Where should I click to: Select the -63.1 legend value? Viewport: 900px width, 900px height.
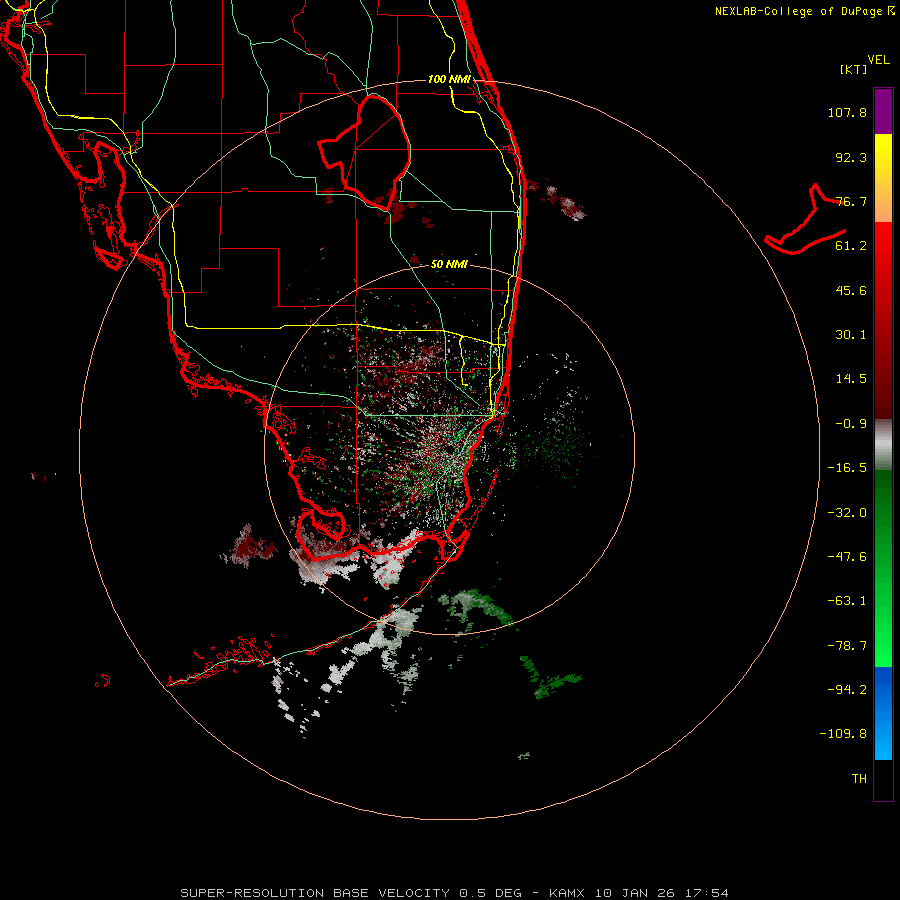(x=847, y=601)
